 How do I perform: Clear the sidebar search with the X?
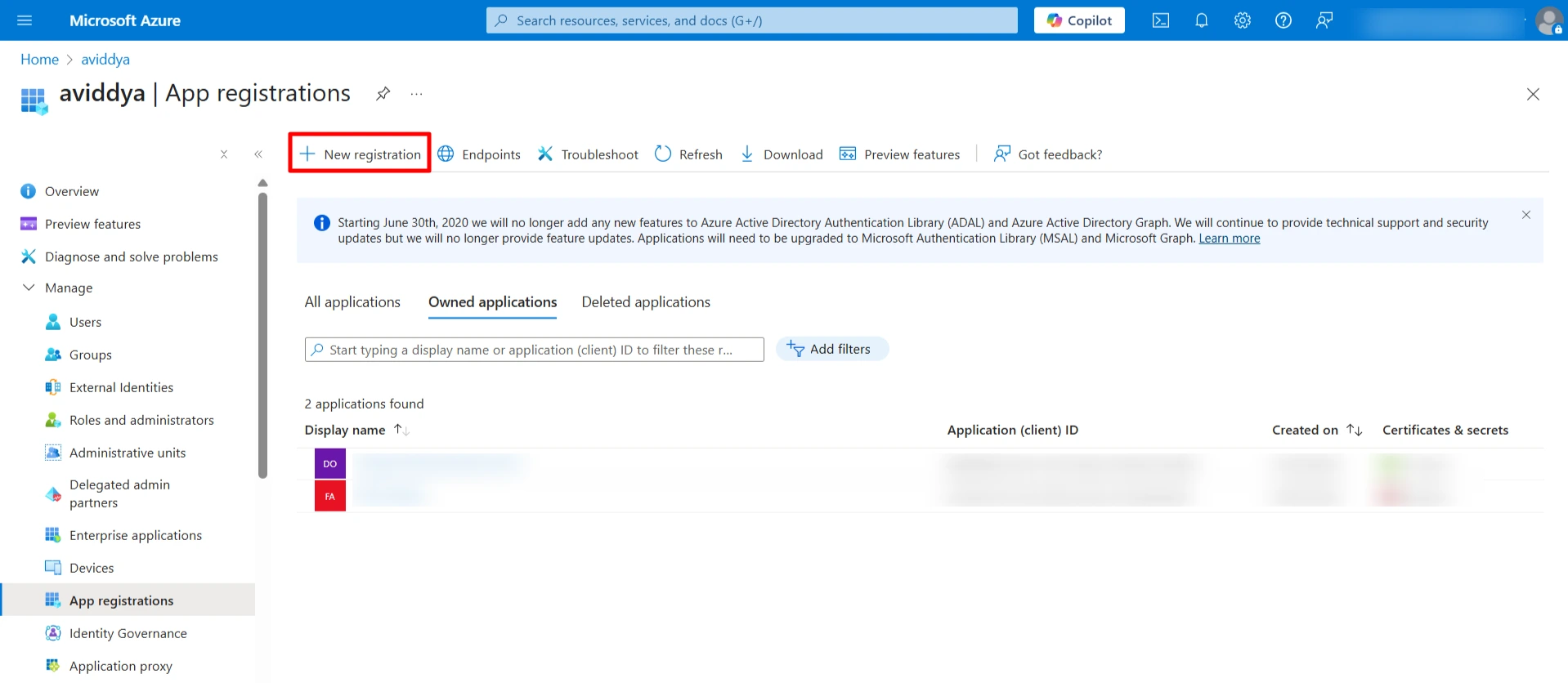coord(224,154)
